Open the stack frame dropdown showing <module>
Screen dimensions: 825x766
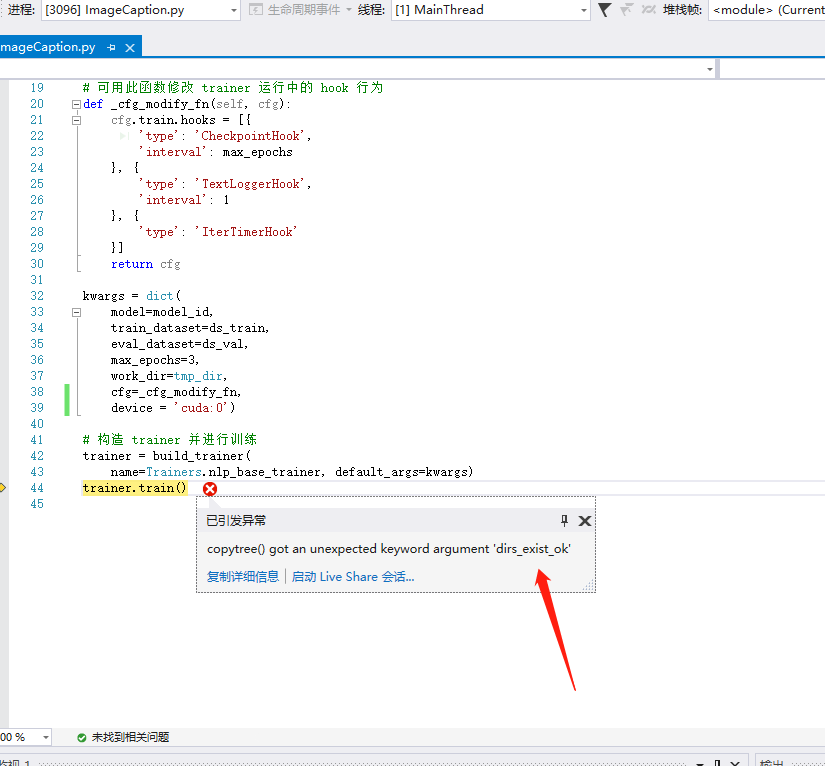pyautogui.click(x=767, y=10)
